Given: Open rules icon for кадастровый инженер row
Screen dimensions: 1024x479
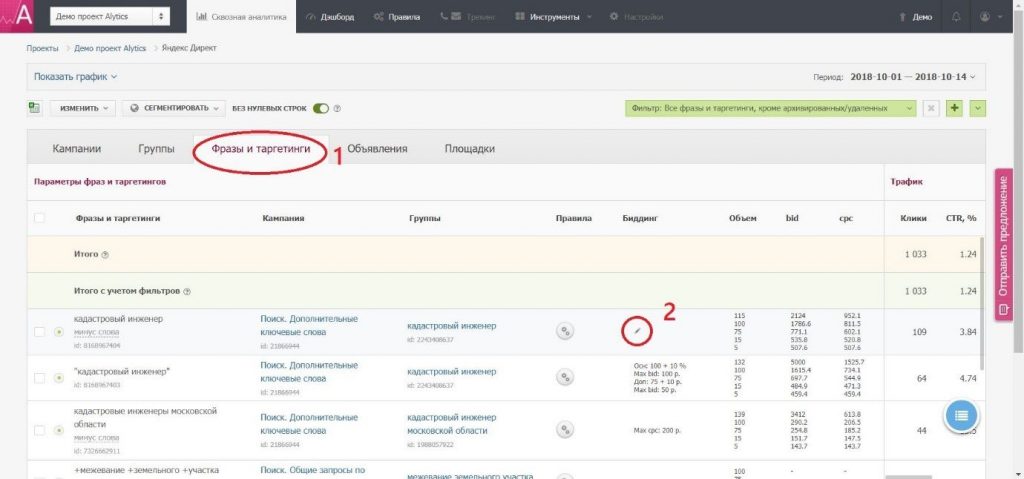Looking at the screenshot, I should (x=566, y=331).
